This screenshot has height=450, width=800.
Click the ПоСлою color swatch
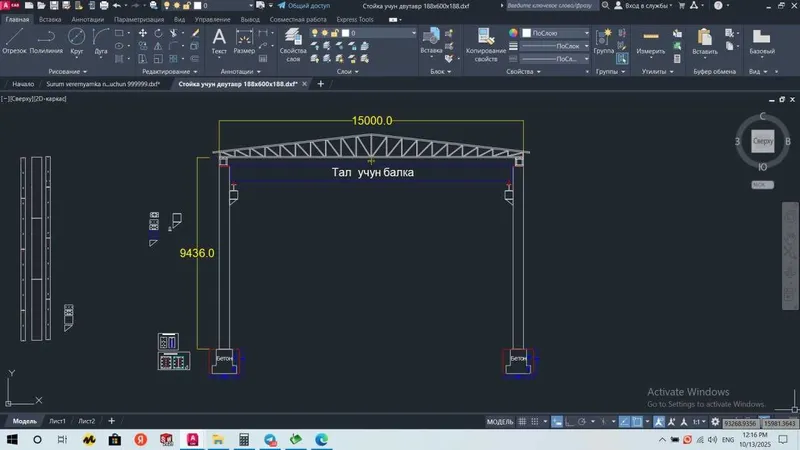pos(527,33)
